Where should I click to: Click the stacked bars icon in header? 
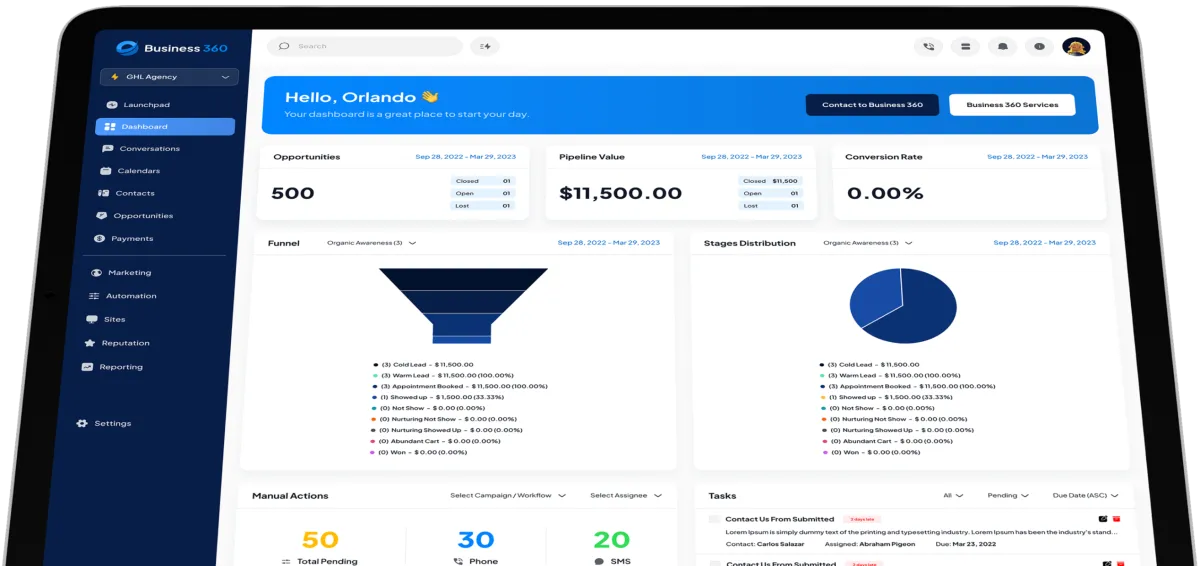965,46
